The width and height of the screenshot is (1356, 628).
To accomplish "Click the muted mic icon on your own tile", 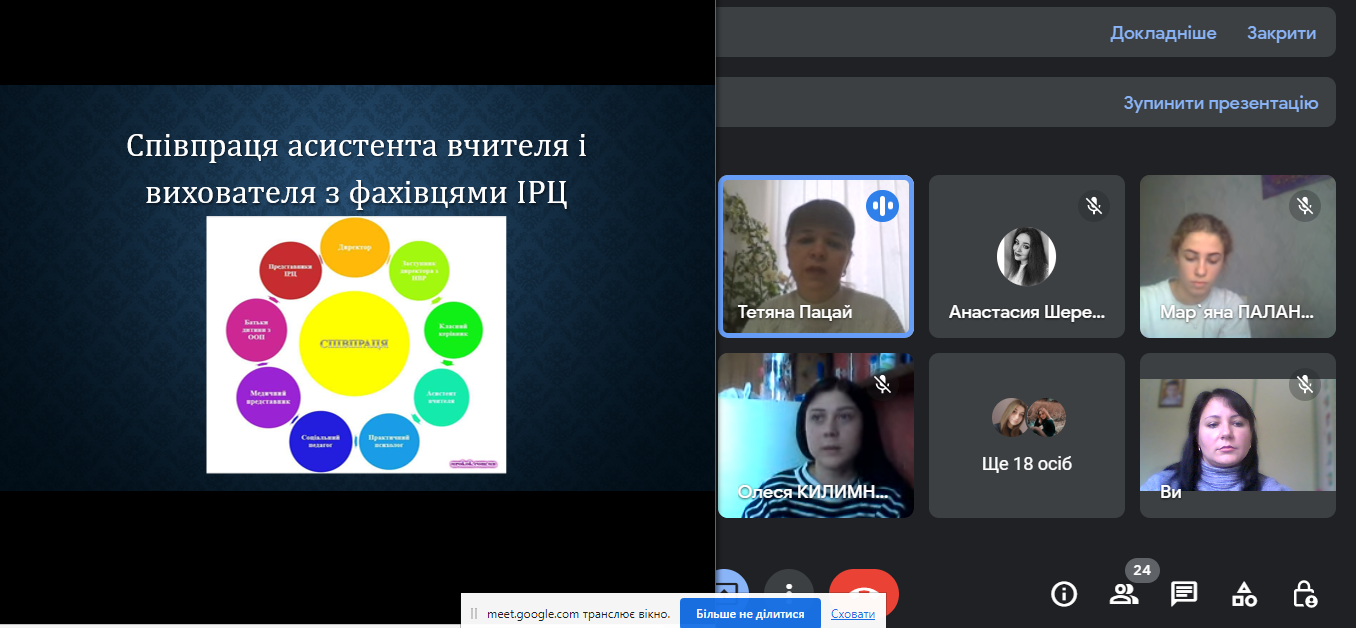I will pyautogui.click(x=1304, y=384).
